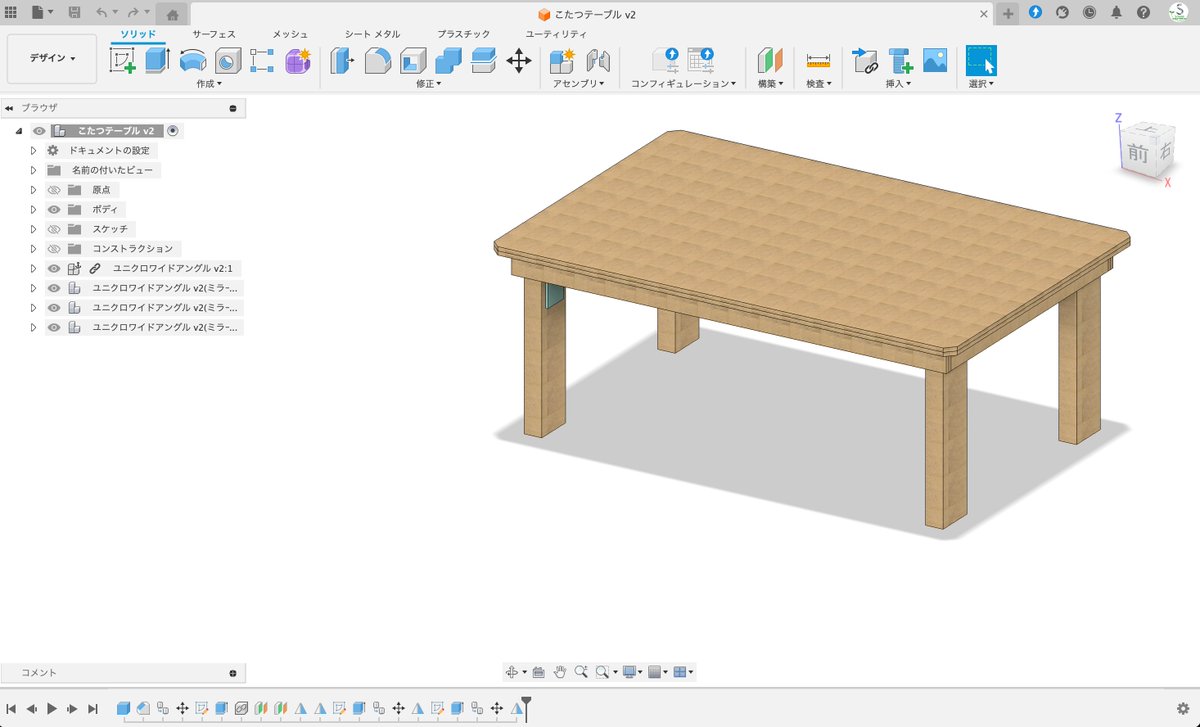Select the Shell tool
This screenshot has height=727, width=1200.
[x=413, y=62]
